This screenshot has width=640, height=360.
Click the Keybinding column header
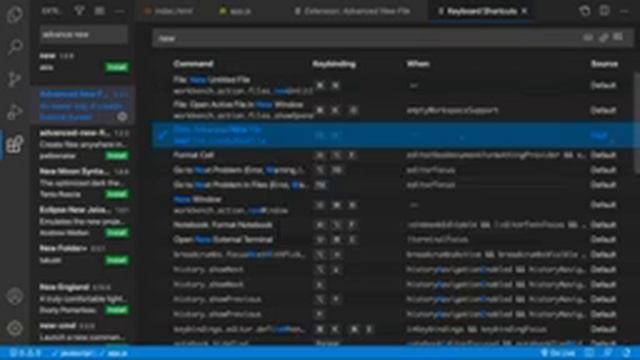tap(334, 64)
